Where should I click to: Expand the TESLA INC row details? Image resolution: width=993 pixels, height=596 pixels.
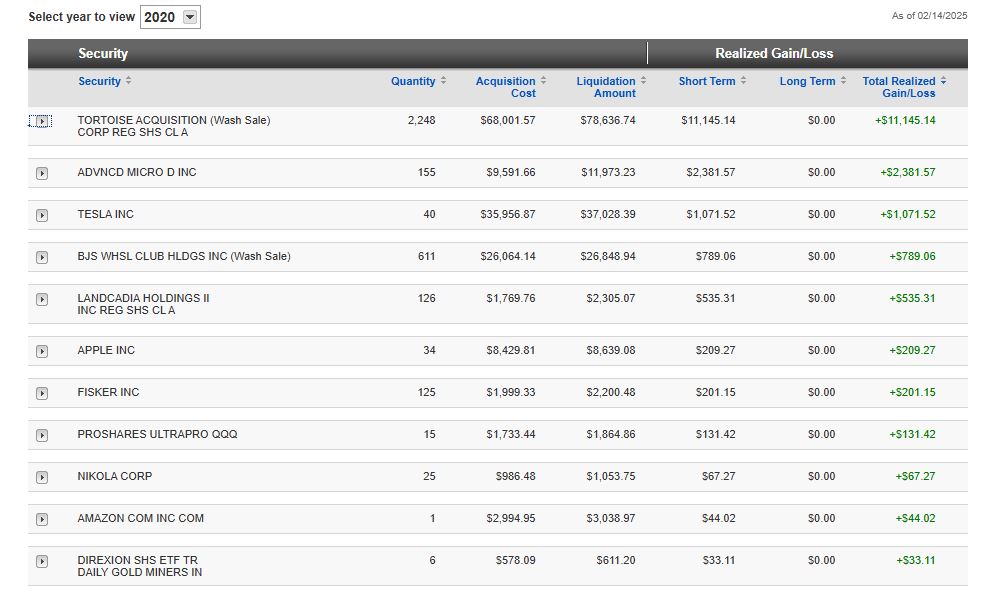[42, 215]
